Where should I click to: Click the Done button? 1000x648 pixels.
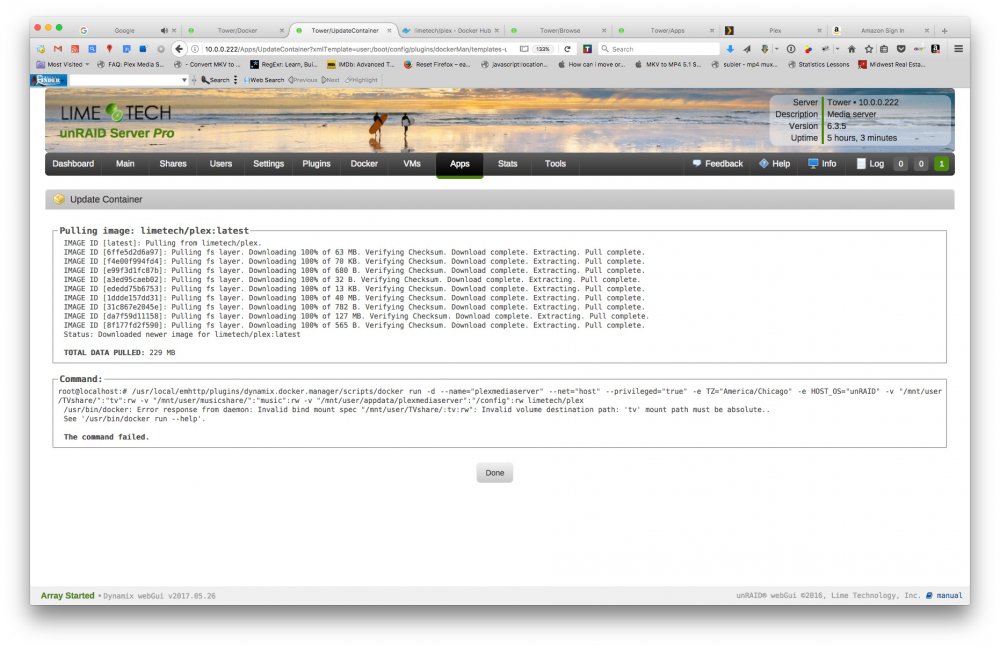494,473
